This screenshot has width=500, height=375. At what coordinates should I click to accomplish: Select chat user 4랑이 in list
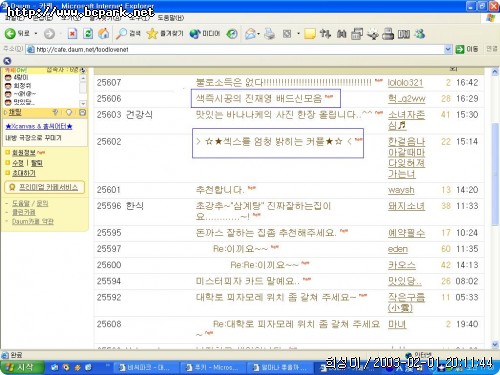(21, 77)
